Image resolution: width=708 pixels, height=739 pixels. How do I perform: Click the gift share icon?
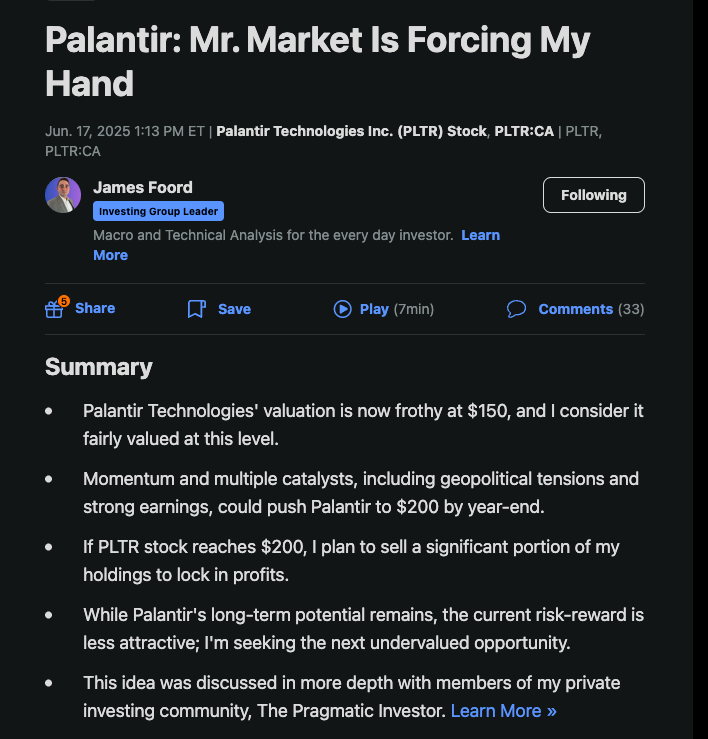tap(54, 310)
